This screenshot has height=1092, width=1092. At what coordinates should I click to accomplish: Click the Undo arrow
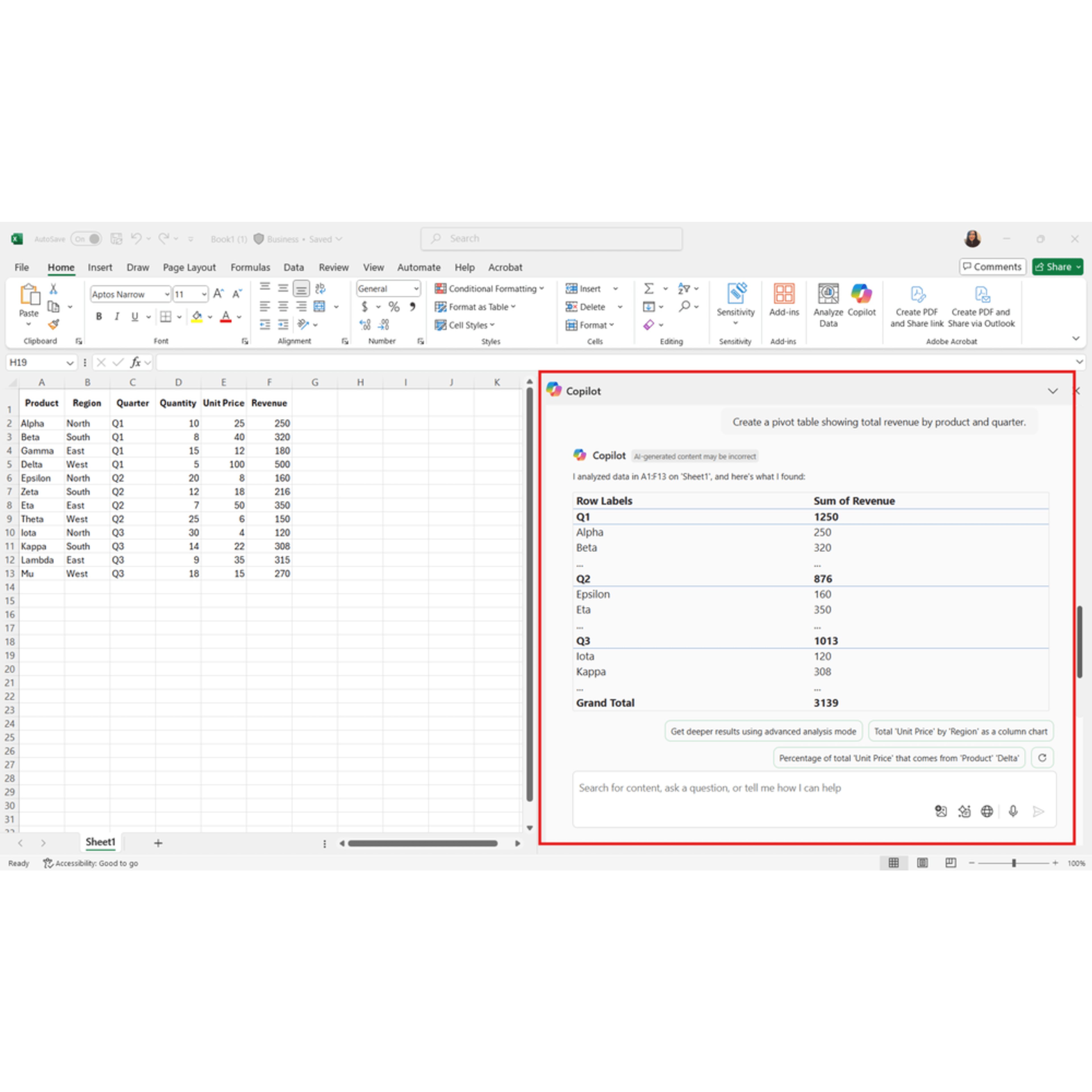click(136, 239)
